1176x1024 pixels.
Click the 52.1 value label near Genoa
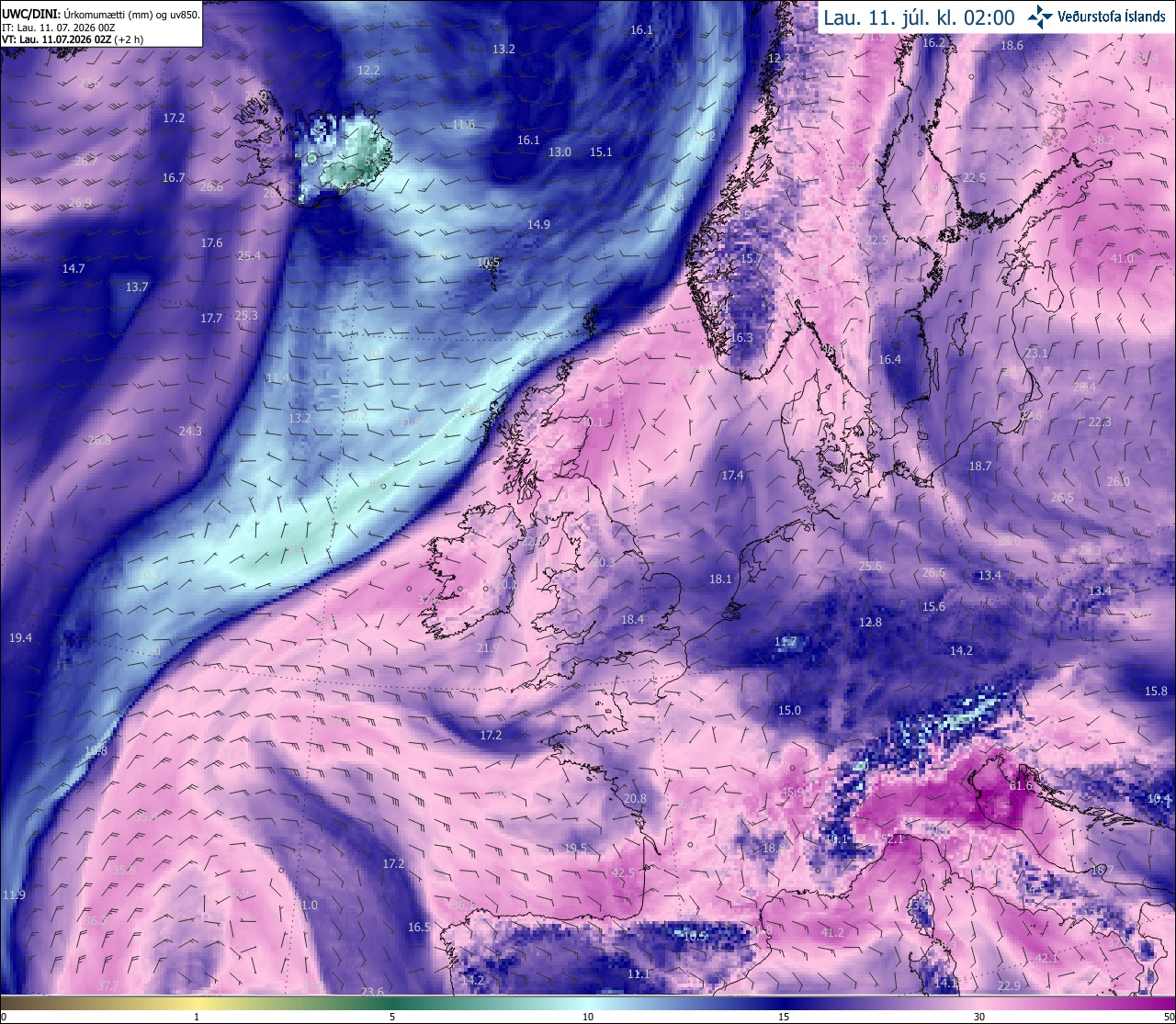(892, 838)
